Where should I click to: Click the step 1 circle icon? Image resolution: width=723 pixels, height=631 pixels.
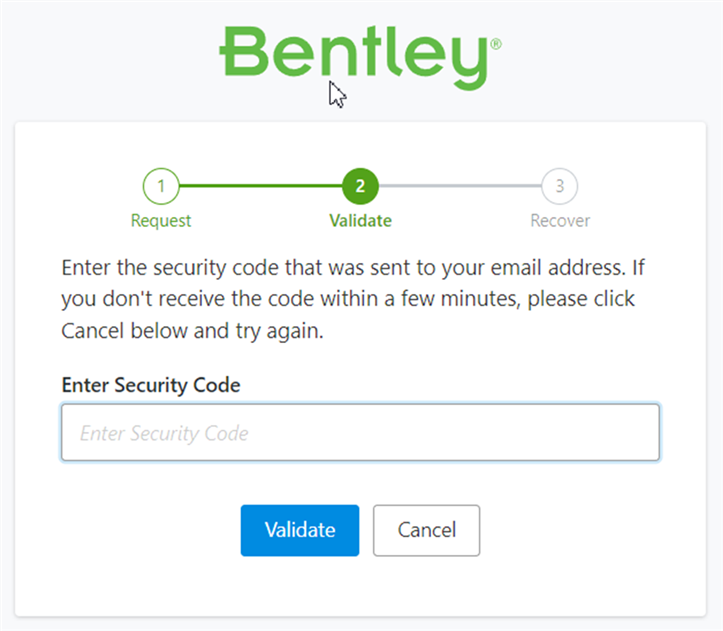pyautogui.click(x=161, y=185)
